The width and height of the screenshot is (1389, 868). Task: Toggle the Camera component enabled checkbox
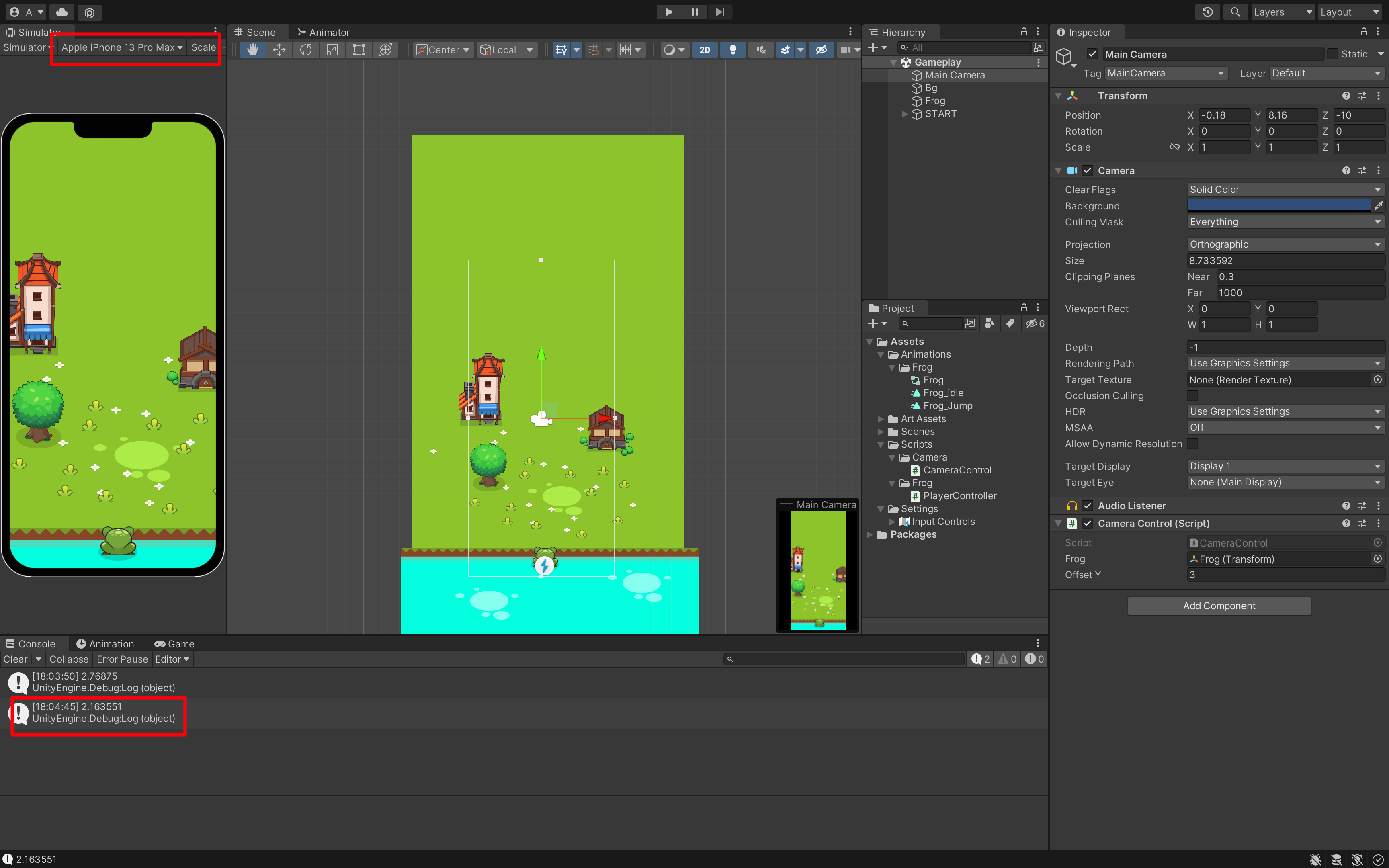[x=1088, y=170]
